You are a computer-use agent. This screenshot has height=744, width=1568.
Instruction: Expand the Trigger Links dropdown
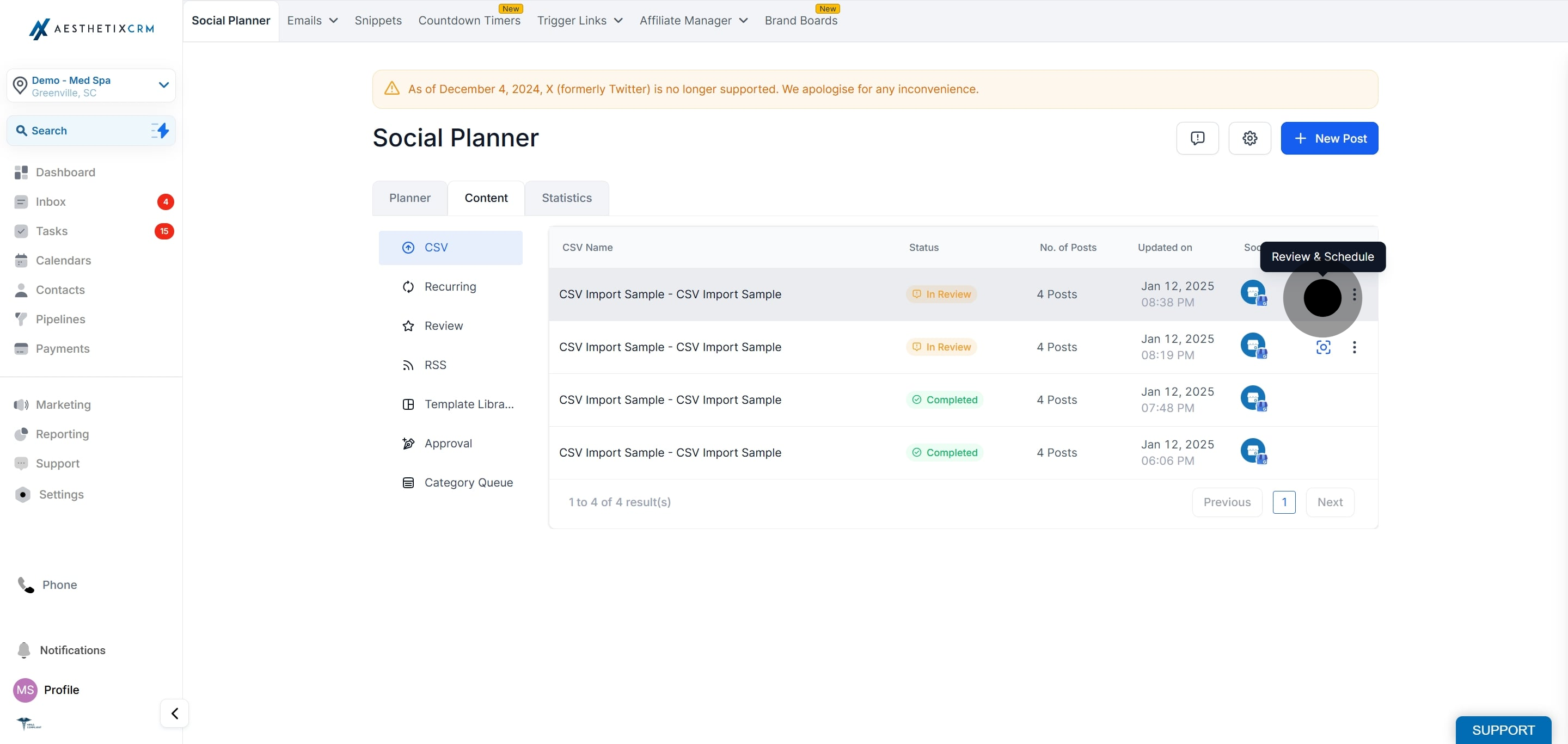point(579,21)
